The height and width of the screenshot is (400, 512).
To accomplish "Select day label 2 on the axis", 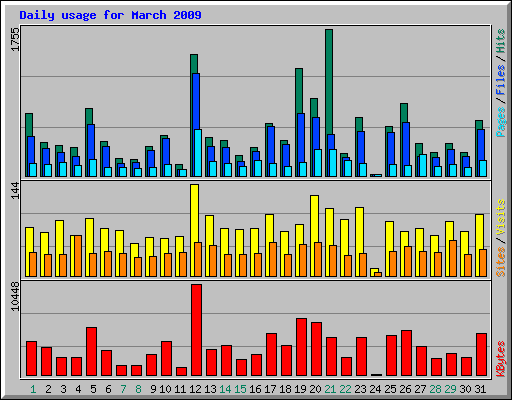I will tap(48, 389).
